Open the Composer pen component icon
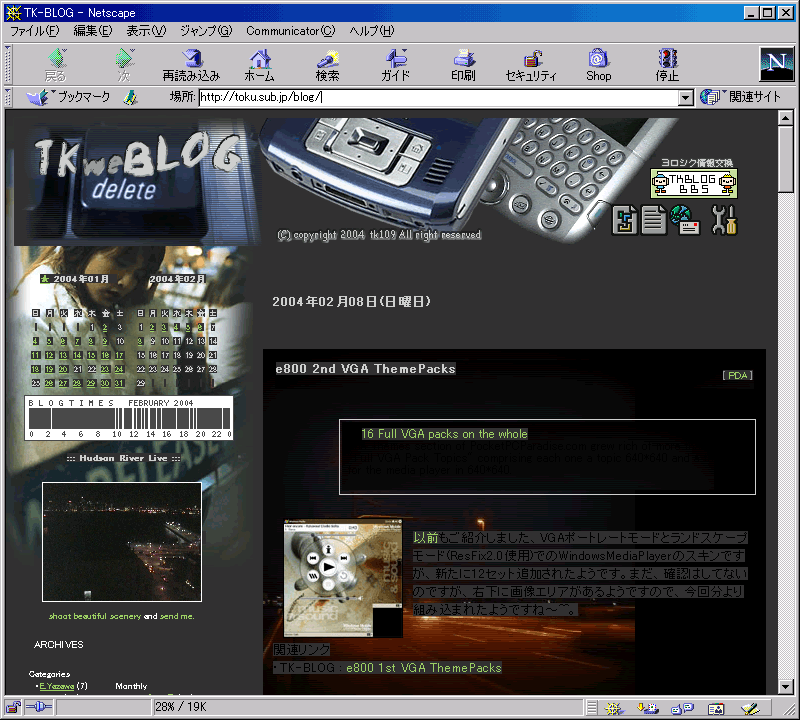 [750, 708]
